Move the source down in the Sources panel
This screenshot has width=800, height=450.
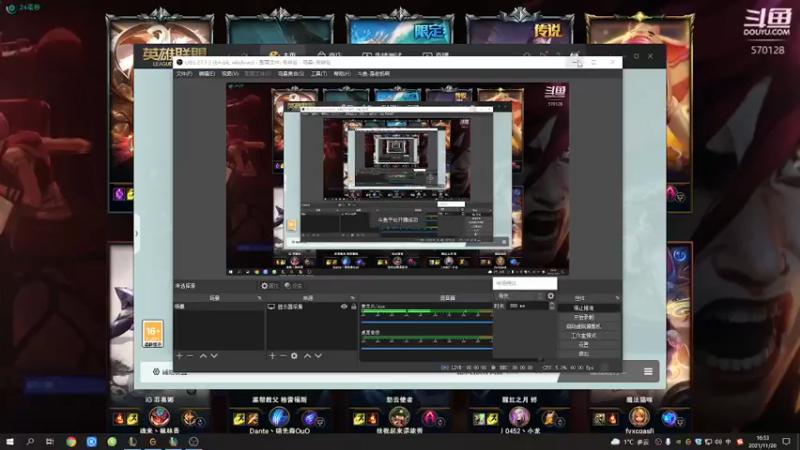(318, 356)
